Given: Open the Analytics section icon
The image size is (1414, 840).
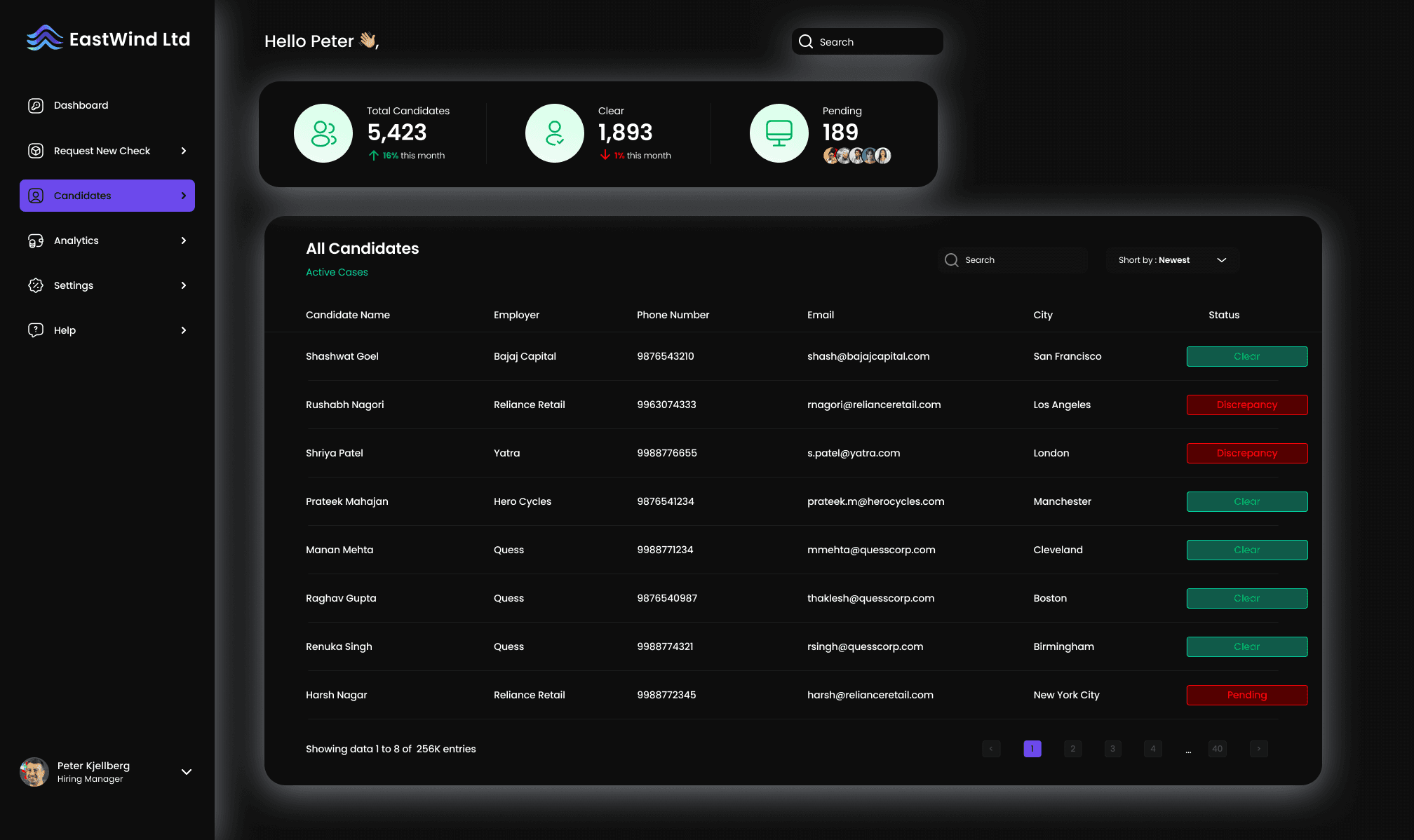Looking at the screenshot, I should point(36,241).
